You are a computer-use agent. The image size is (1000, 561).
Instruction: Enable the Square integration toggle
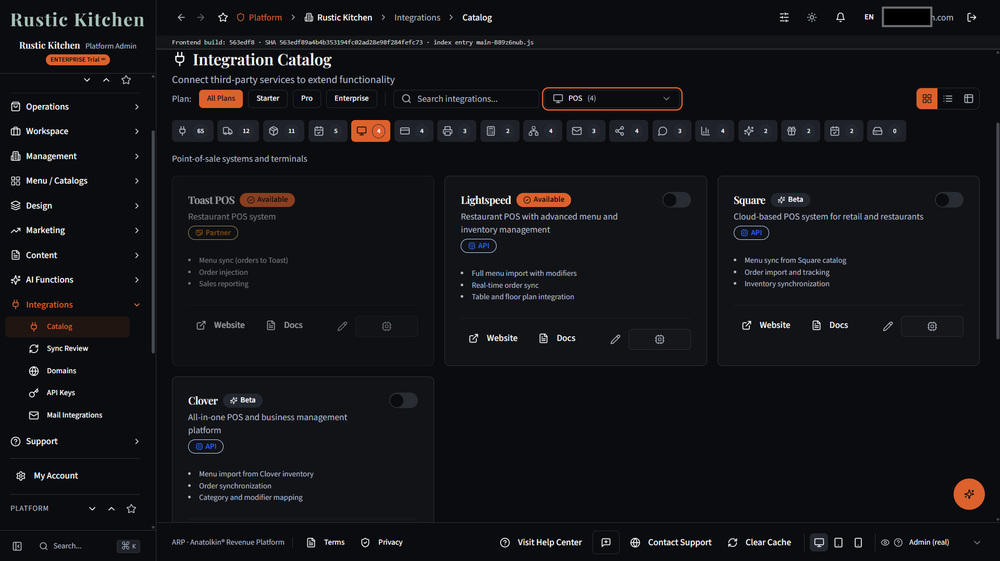pyautogui.click(x=949, y=200)
